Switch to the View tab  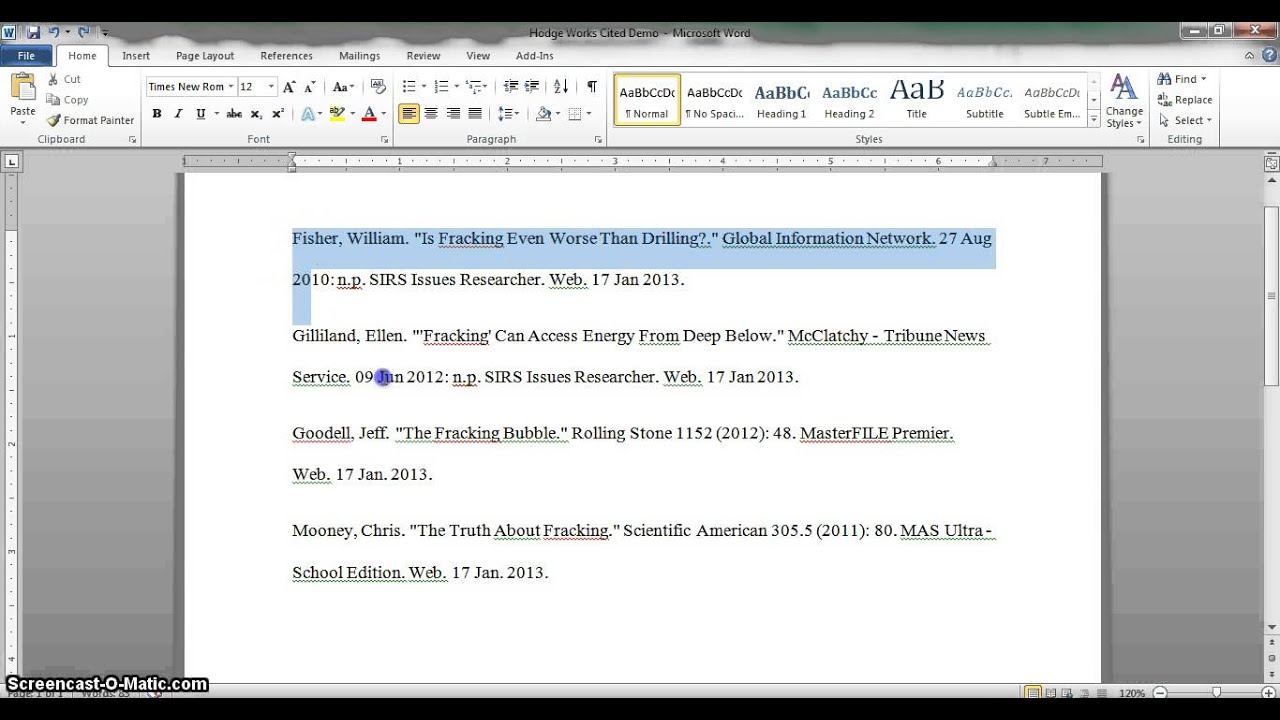tap(478, 56)
